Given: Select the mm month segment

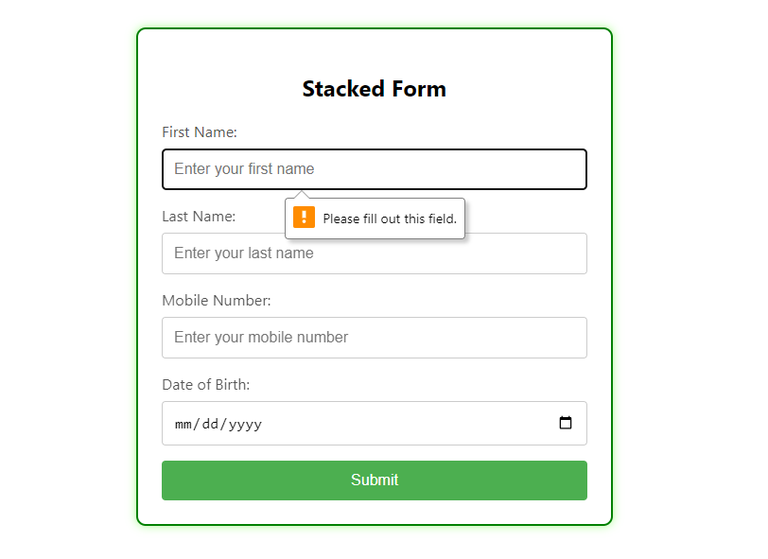Looking at the screenshot, I should point(184,424).
